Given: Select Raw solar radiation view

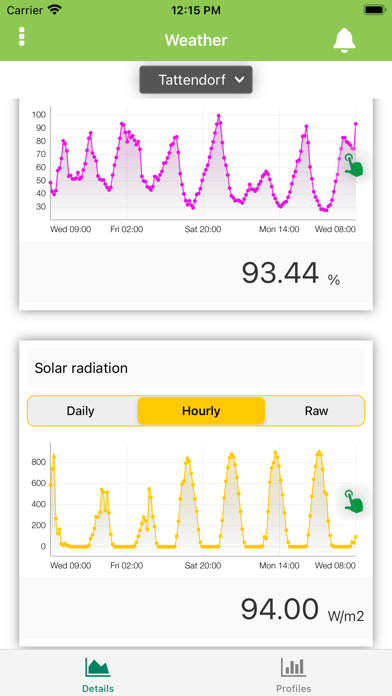Looking at the screenshot, I should click(x=316, y=411).
